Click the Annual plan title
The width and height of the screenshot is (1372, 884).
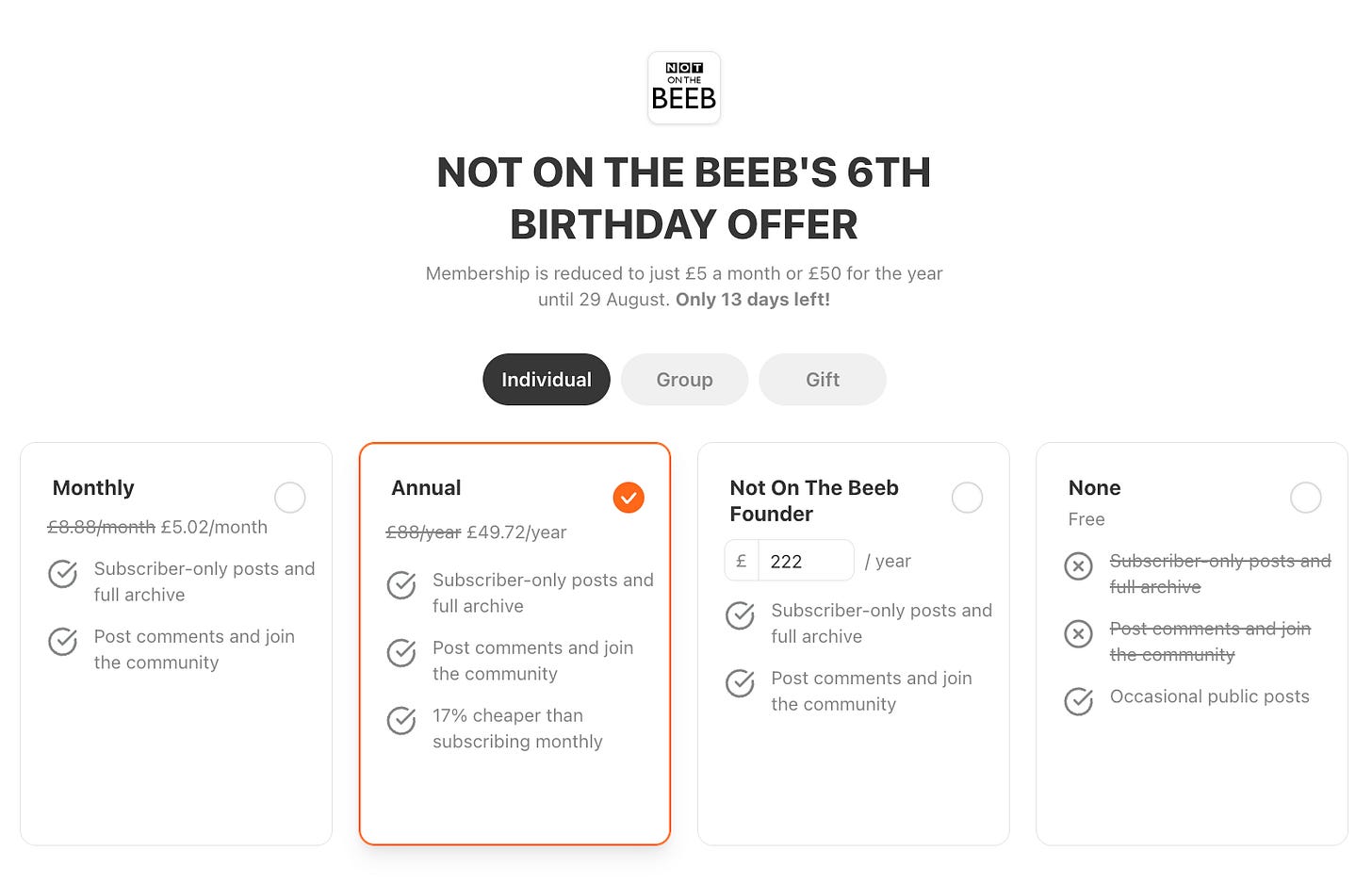click(426, 488)
